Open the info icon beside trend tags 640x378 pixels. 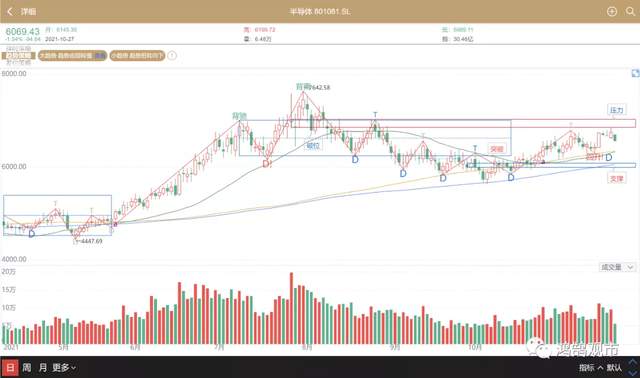pyautogui.click(x=172, y=56)
